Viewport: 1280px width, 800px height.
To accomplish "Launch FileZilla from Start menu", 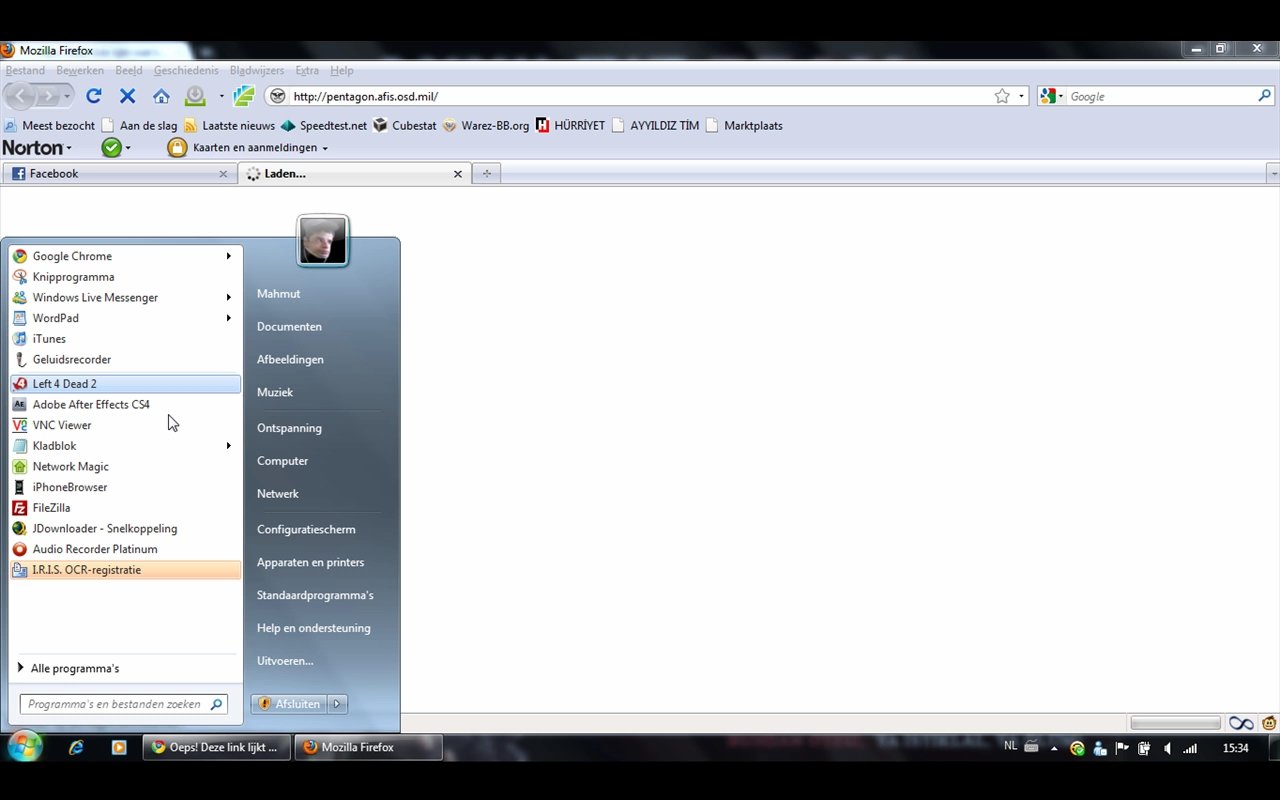I will pyautogui.click(x=125, y=508).
